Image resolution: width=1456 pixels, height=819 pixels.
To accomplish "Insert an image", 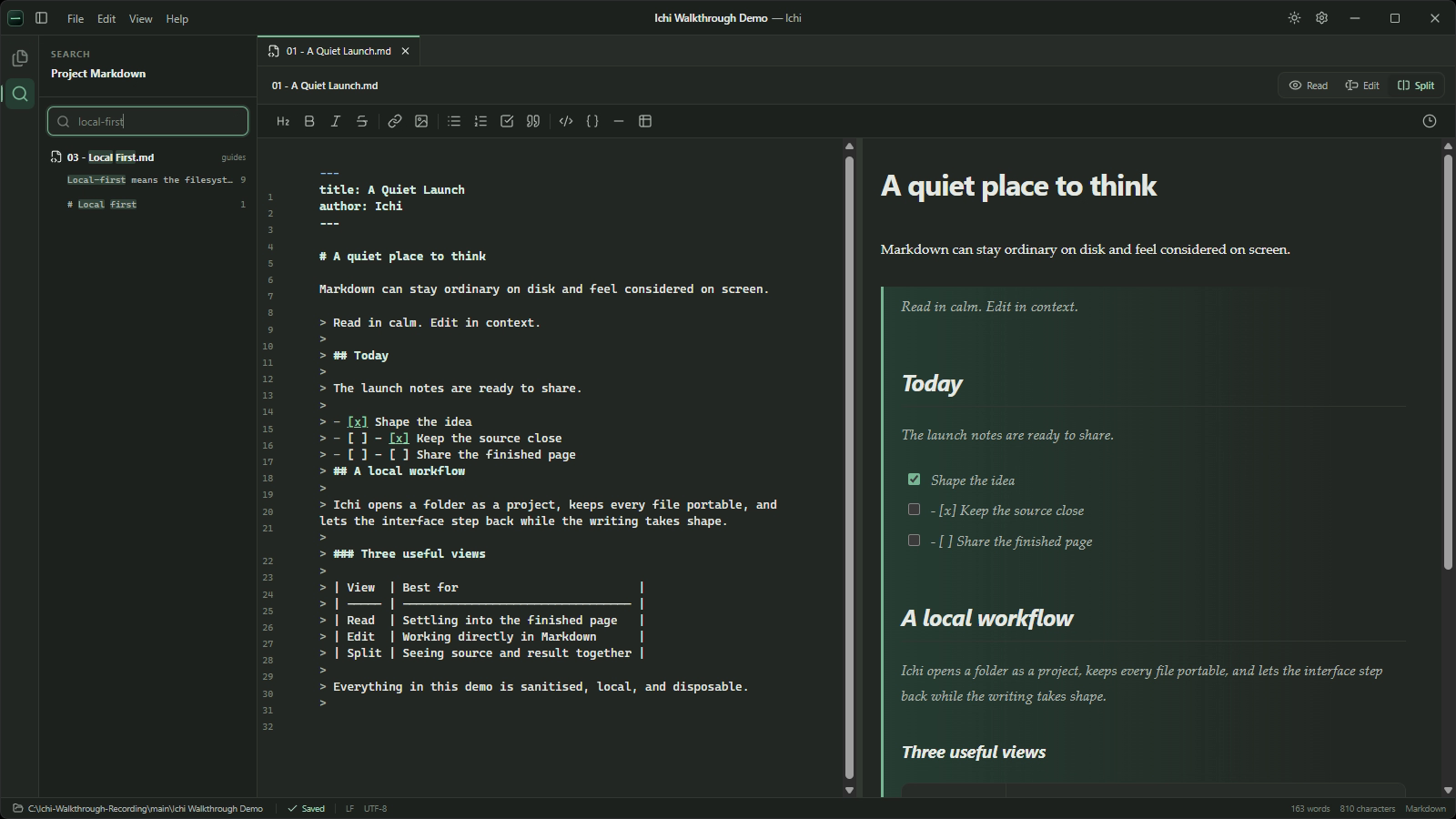I will point(421,121).
